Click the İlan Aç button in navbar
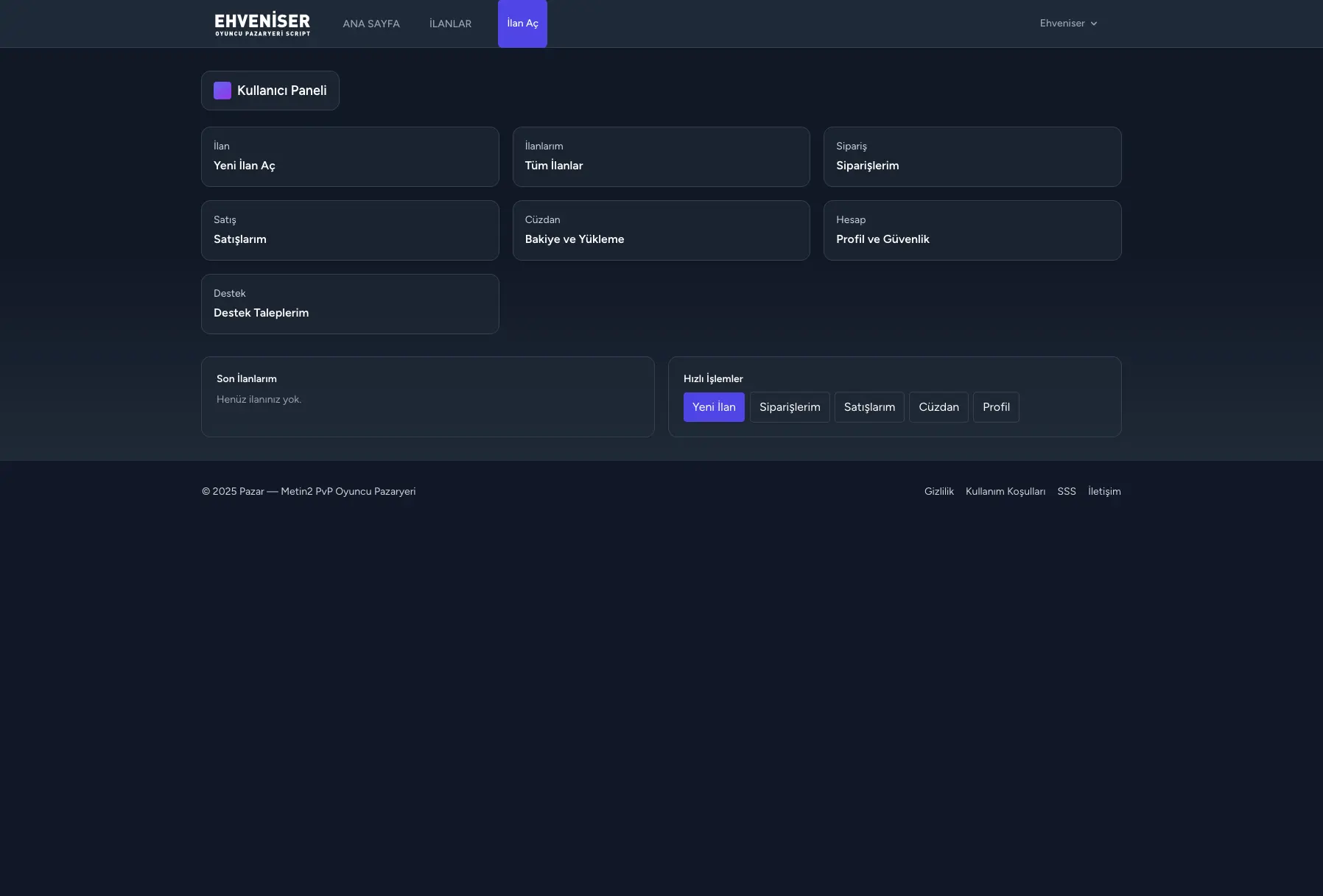 (522, 24)
